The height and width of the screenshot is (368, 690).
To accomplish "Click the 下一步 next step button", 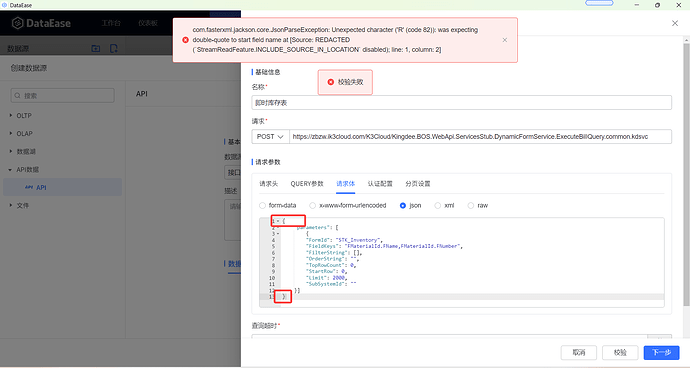I will coord(661,352).
